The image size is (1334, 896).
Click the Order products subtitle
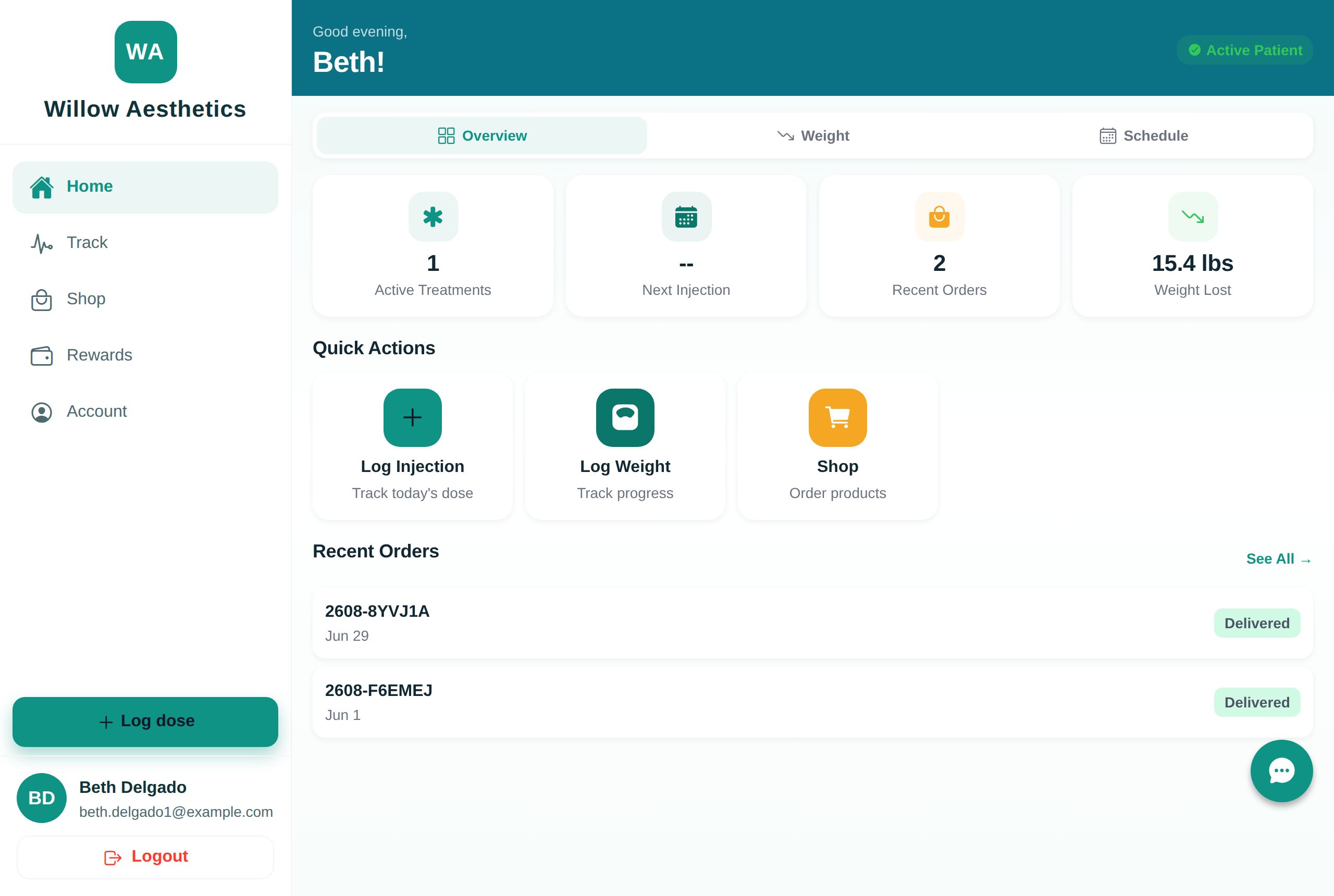(838, 494)
